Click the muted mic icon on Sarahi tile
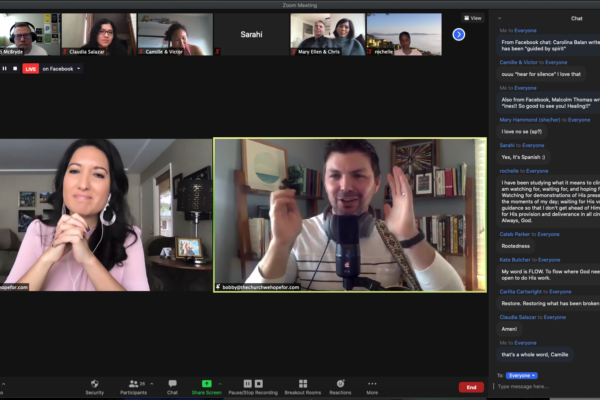This screenshot has width=600, height=400. pyautogui.click(x=217, y=52)
